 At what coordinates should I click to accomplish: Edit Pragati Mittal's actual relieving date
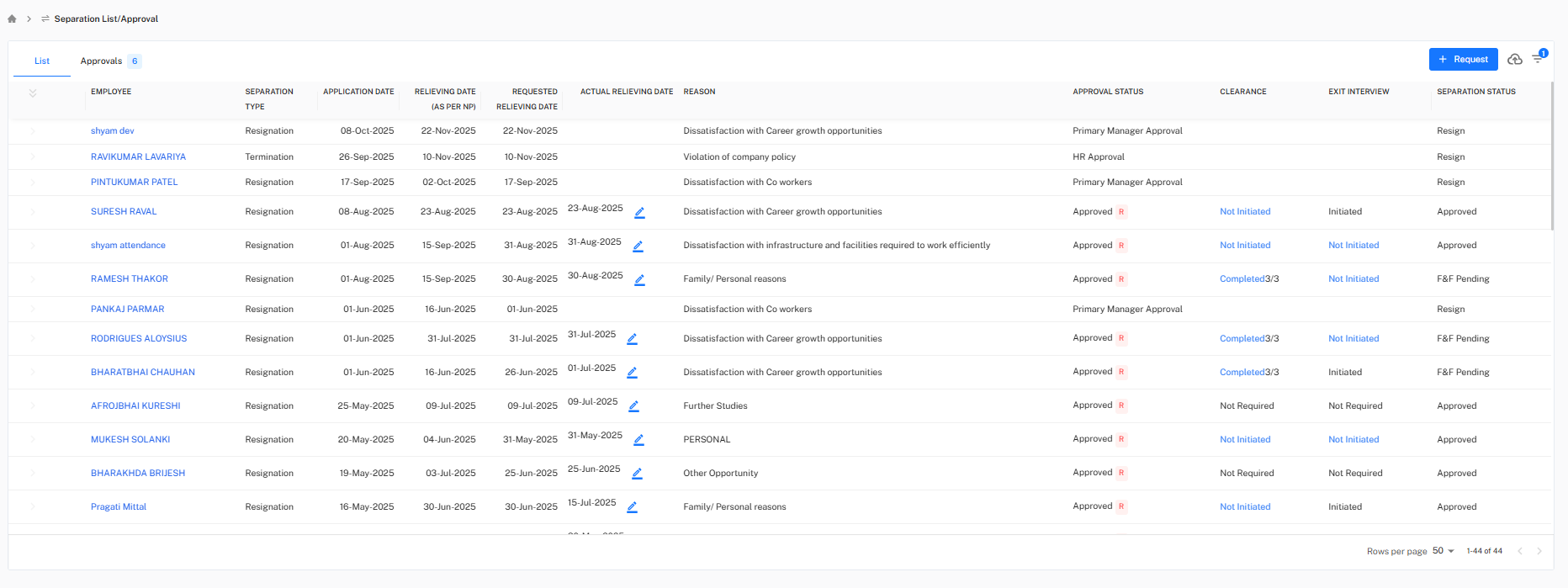coord(632,507)
